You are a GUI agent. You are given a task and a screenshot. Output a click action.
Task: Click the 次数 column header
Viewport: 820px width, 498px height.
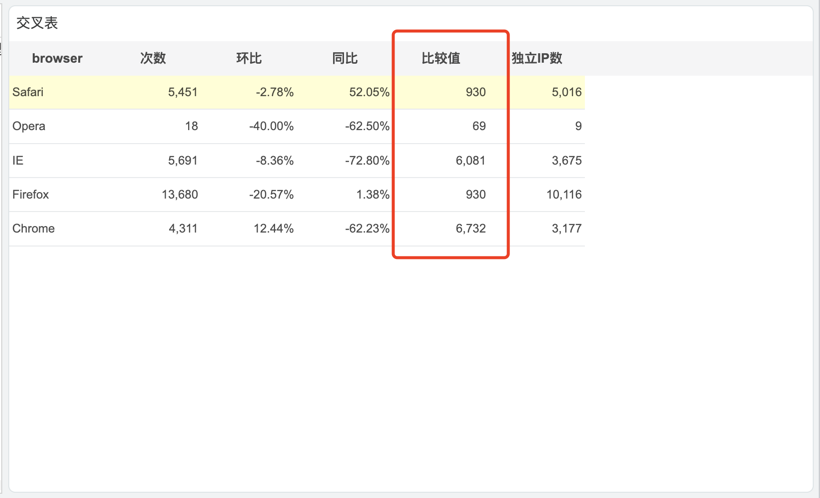point(153,58)
